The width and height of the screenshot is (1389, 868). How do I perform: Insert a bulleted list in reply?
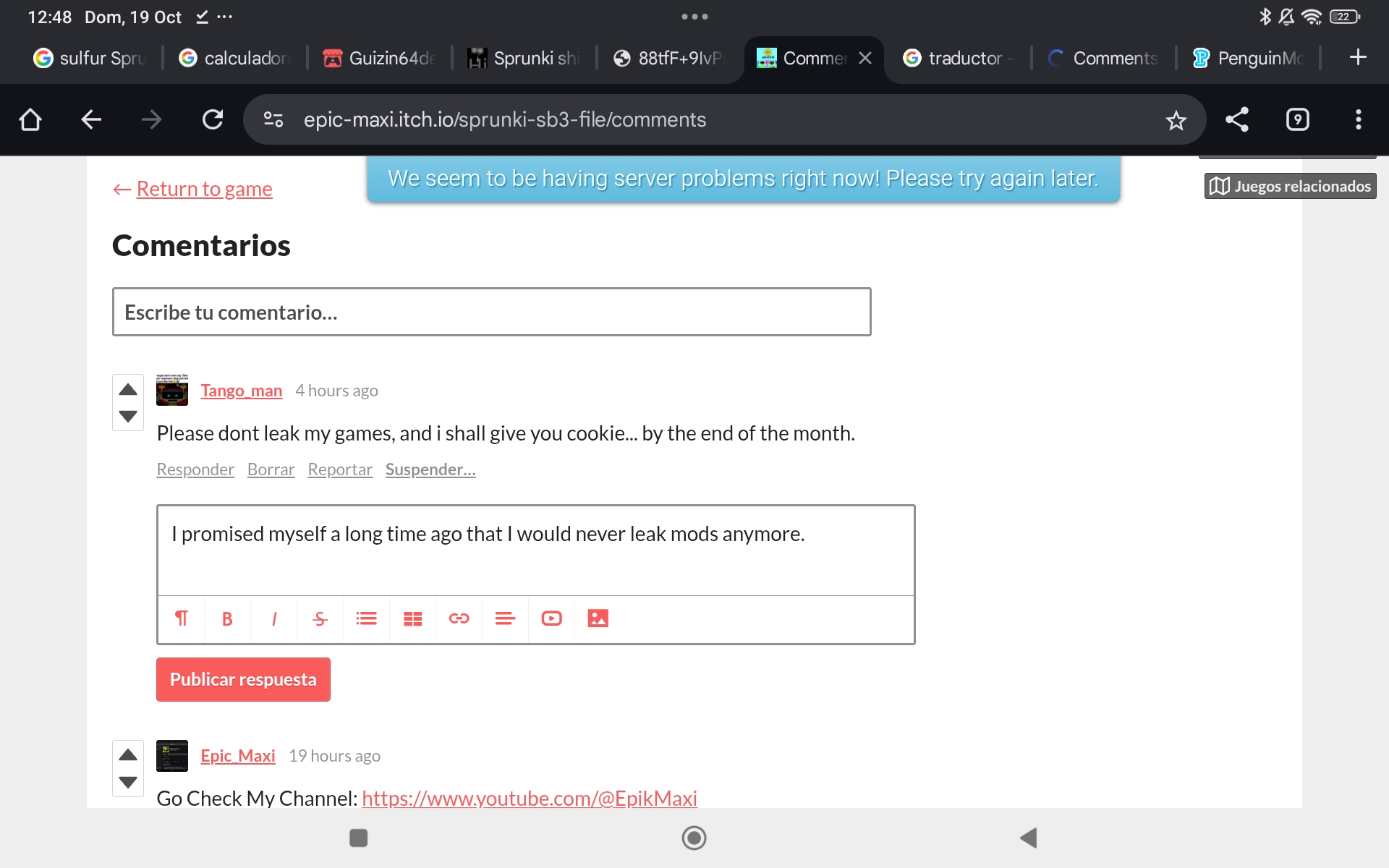[366, 619]
